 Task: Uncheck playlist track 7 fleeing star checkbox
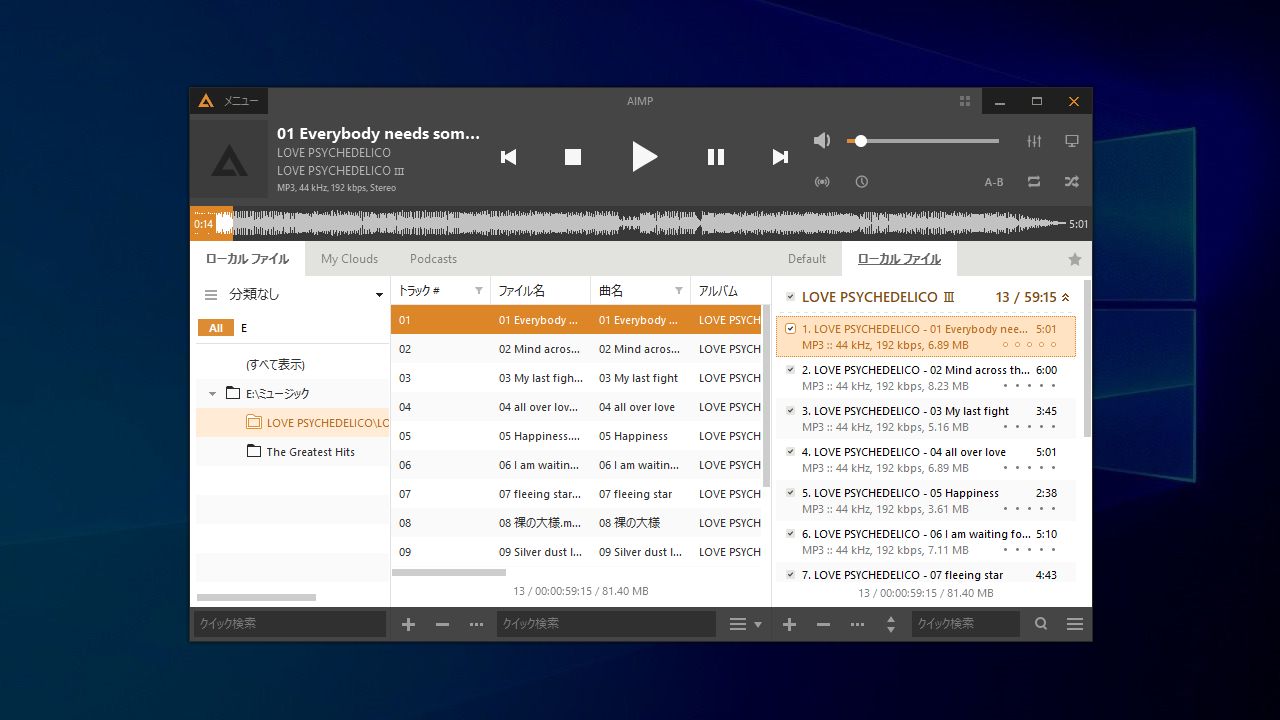[x=790, y=575]
